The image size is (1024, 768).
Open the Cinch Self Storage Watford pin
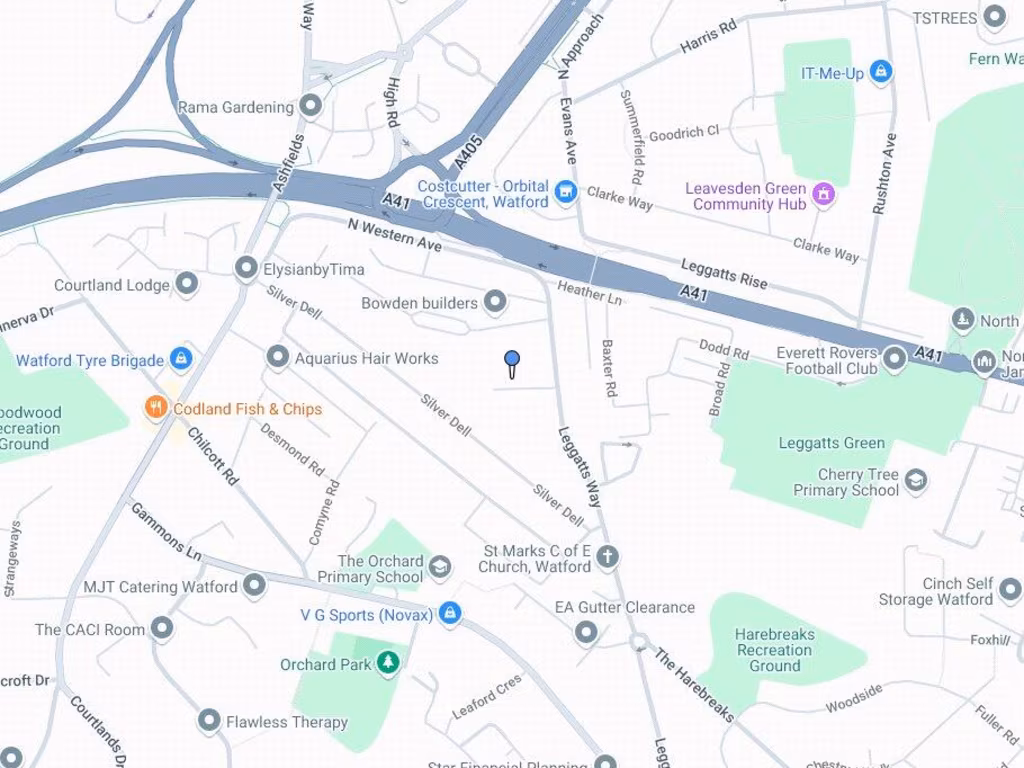coord(1010,590)
